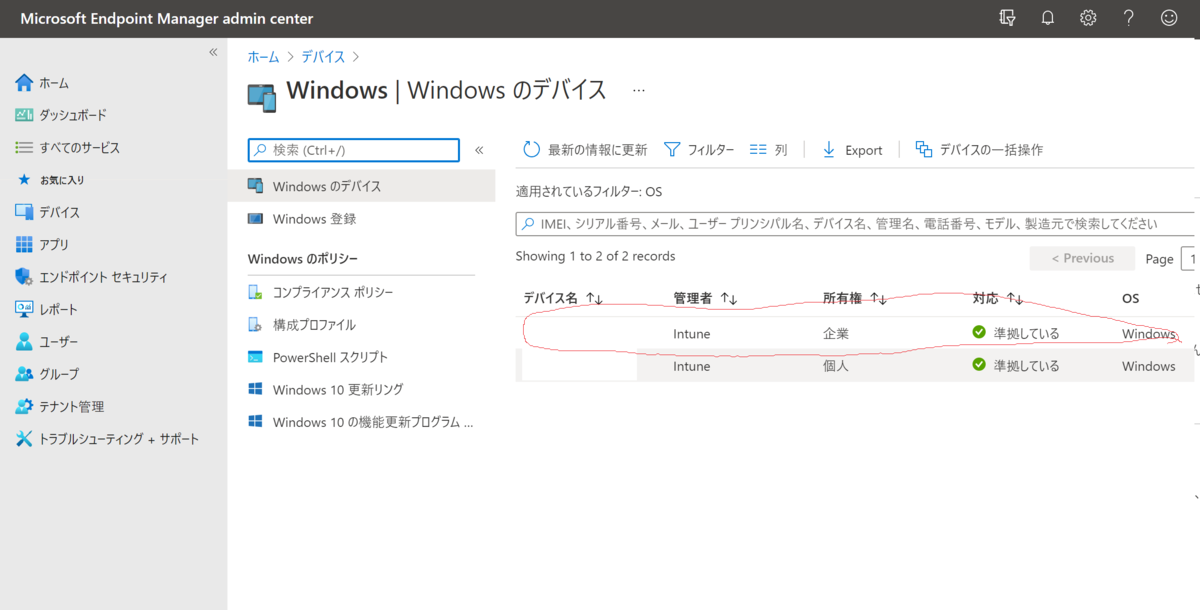Click 準拠している in the 企業 row
The image size is (1200, 610).
[1016, 334]
